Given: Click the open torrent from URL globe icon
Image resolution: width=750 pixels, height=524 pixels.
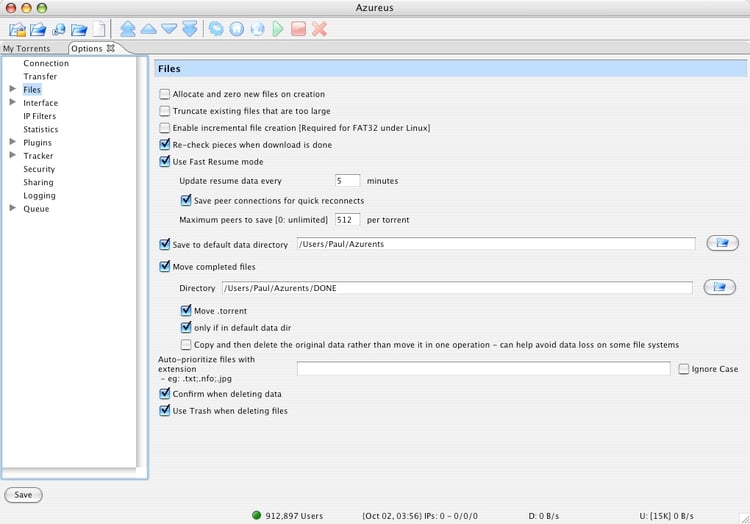Looking at the screenshot, I should tap(58, 30).
